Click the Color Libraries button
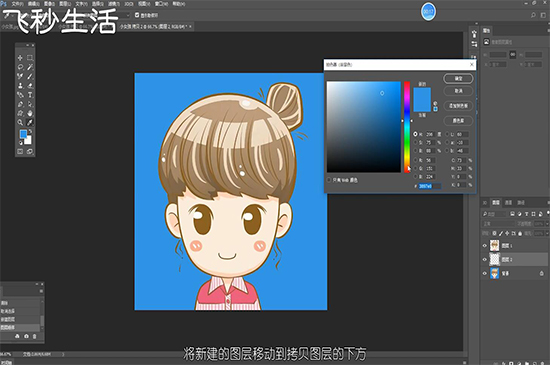Image resolution: width=550 pixels, height=365 pixels. pos(458,121)
